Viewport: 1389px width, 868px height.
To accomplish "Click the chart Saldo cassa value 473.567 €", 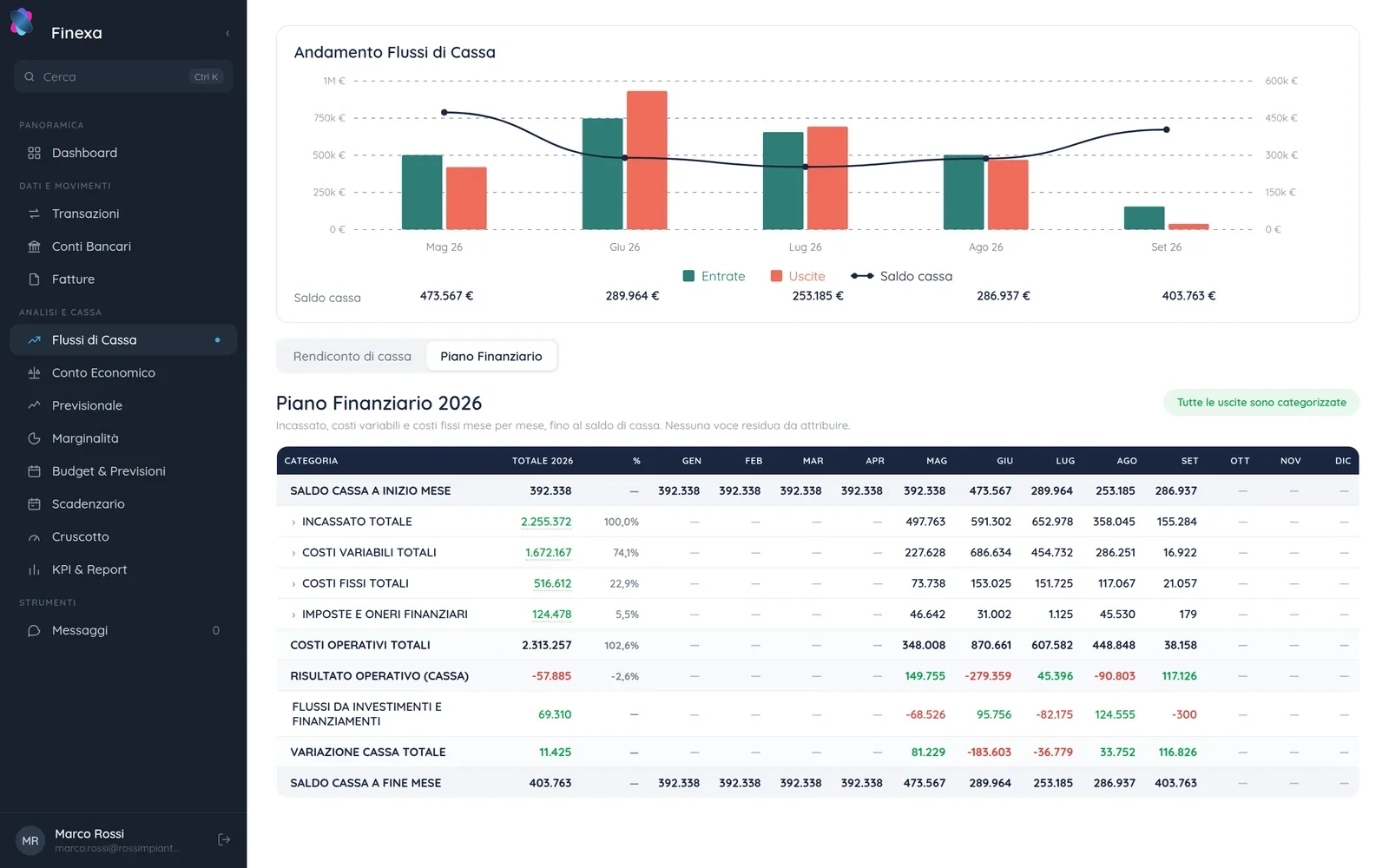I will coord(447,296).
